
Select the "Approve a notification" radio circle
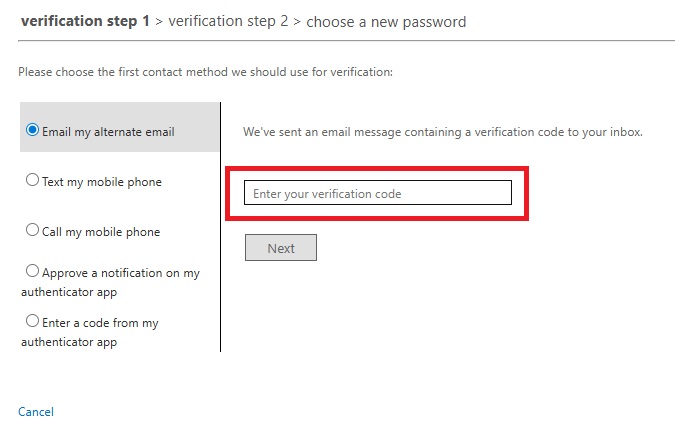(33, 271)
